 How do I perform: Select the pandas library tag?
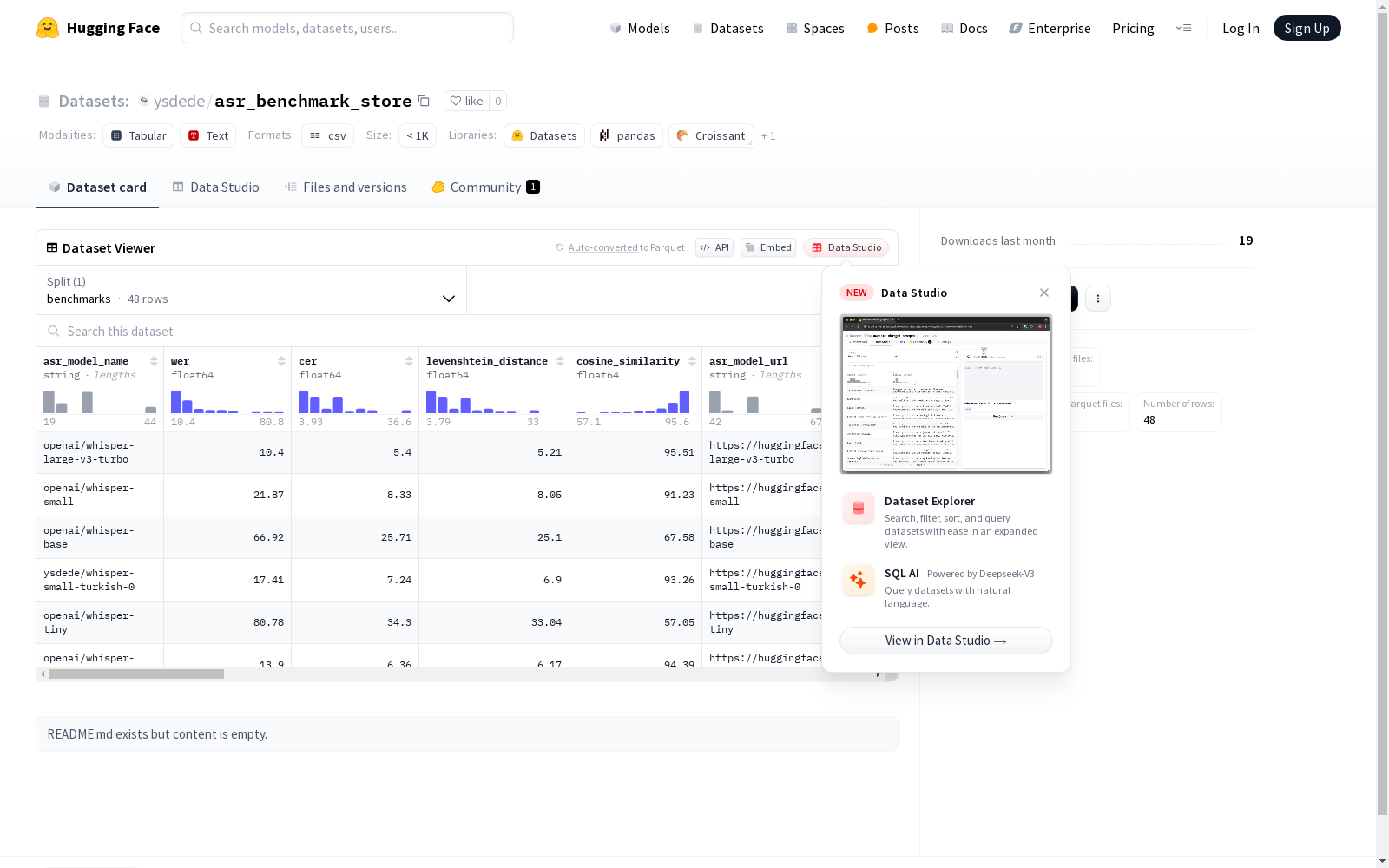627,135
